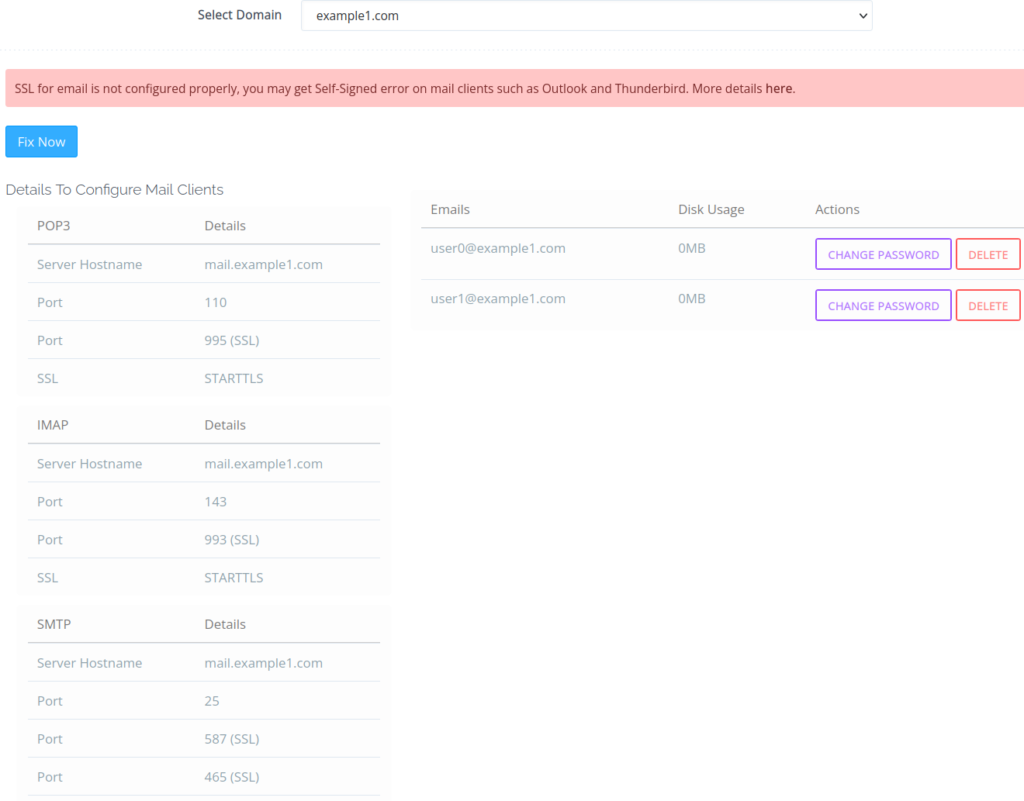Click the Emails column header

click(450, 210)
